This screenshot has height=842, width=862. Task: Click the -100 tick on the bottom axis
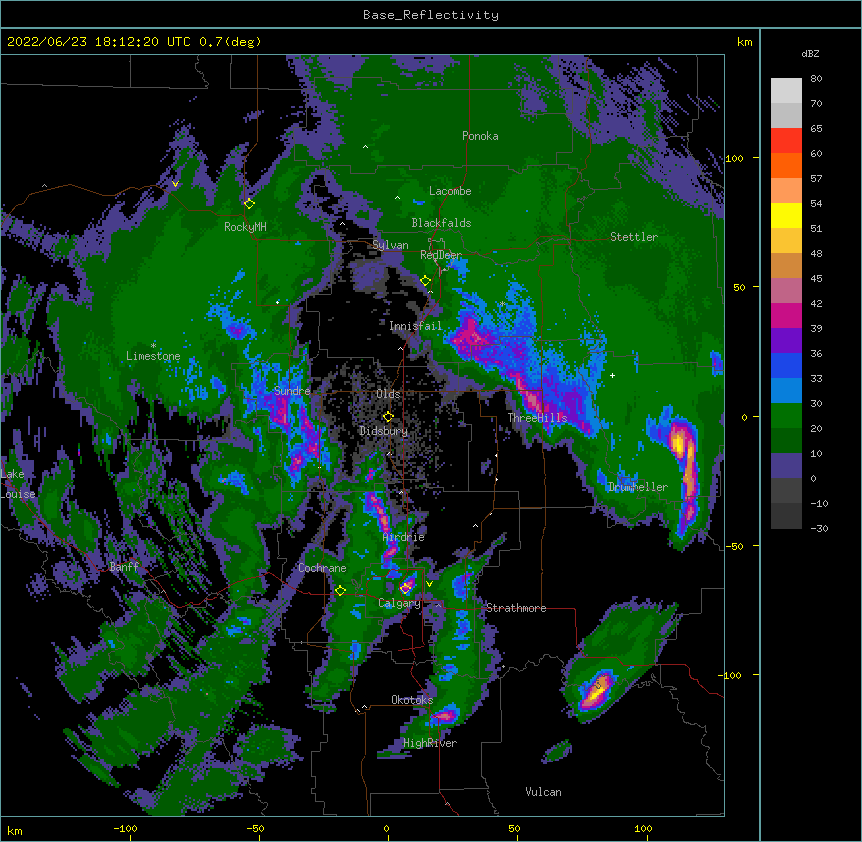[125, 829]
